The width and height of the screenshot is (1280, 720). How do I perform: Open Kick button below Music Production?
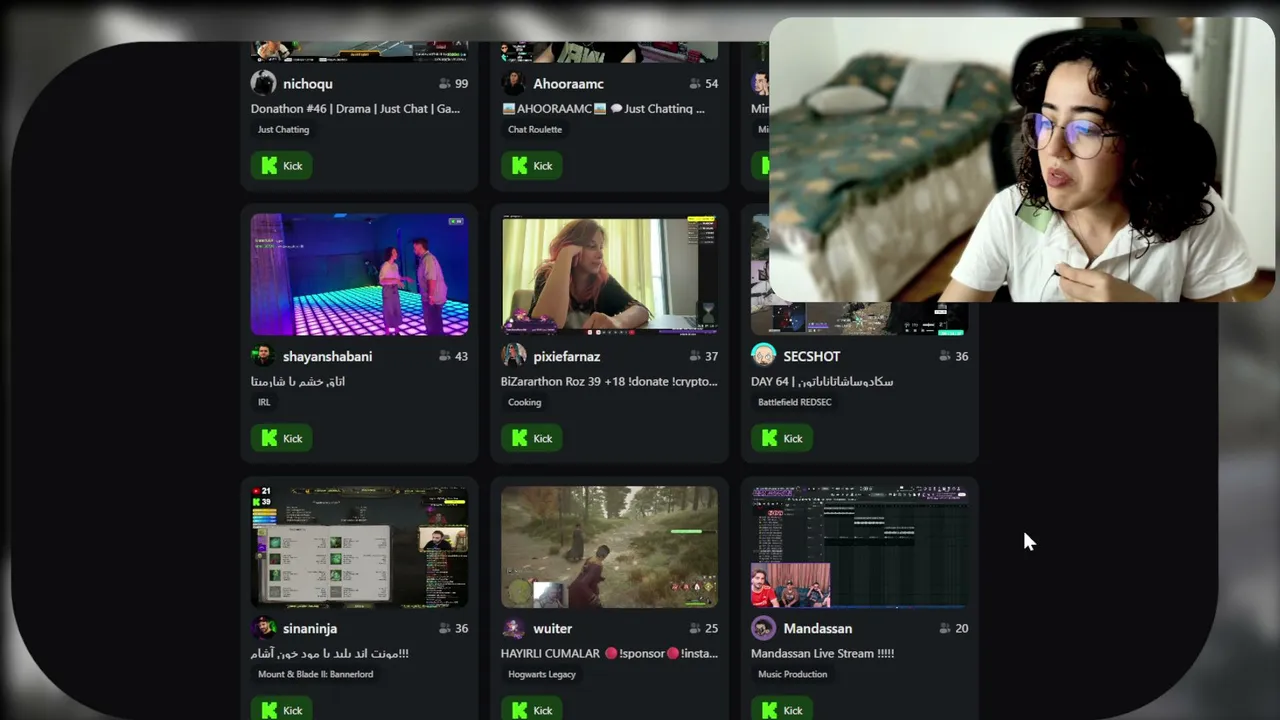click(x=781, y=708)
